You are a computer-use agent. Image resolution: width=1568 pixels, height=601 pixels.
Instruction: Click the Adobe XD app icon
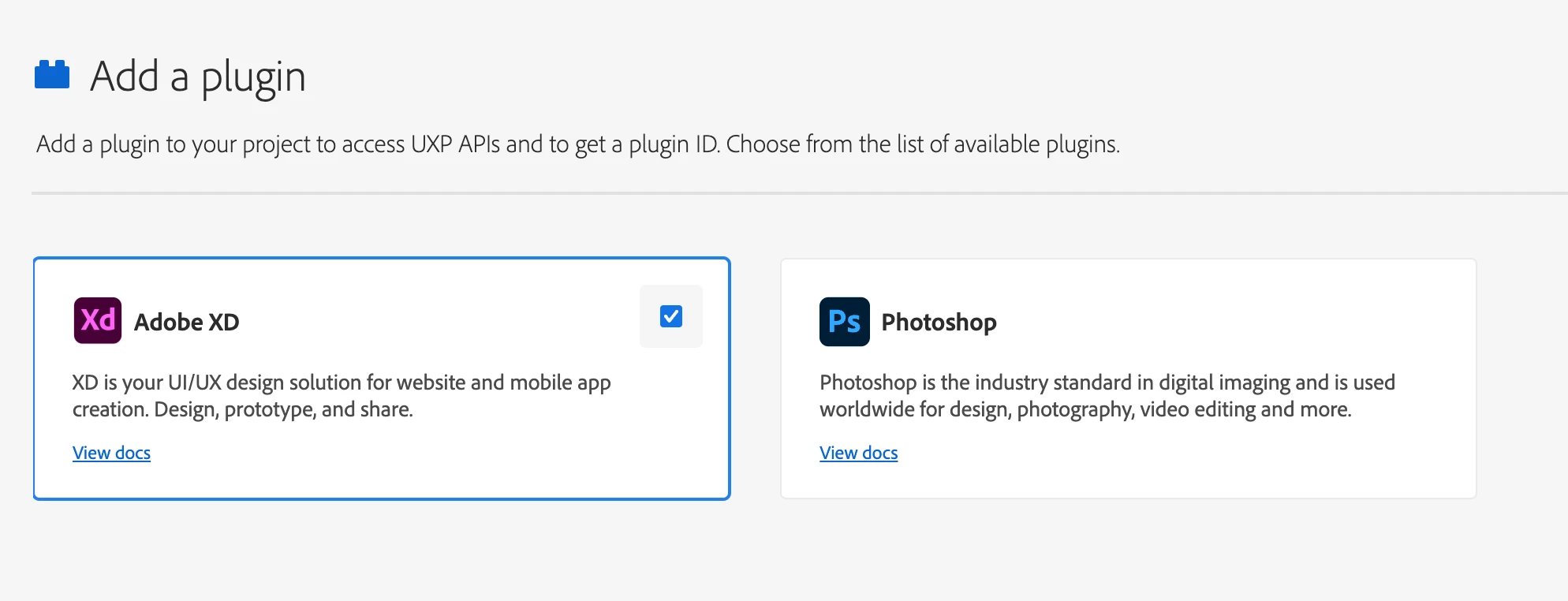tap(98, 320)
